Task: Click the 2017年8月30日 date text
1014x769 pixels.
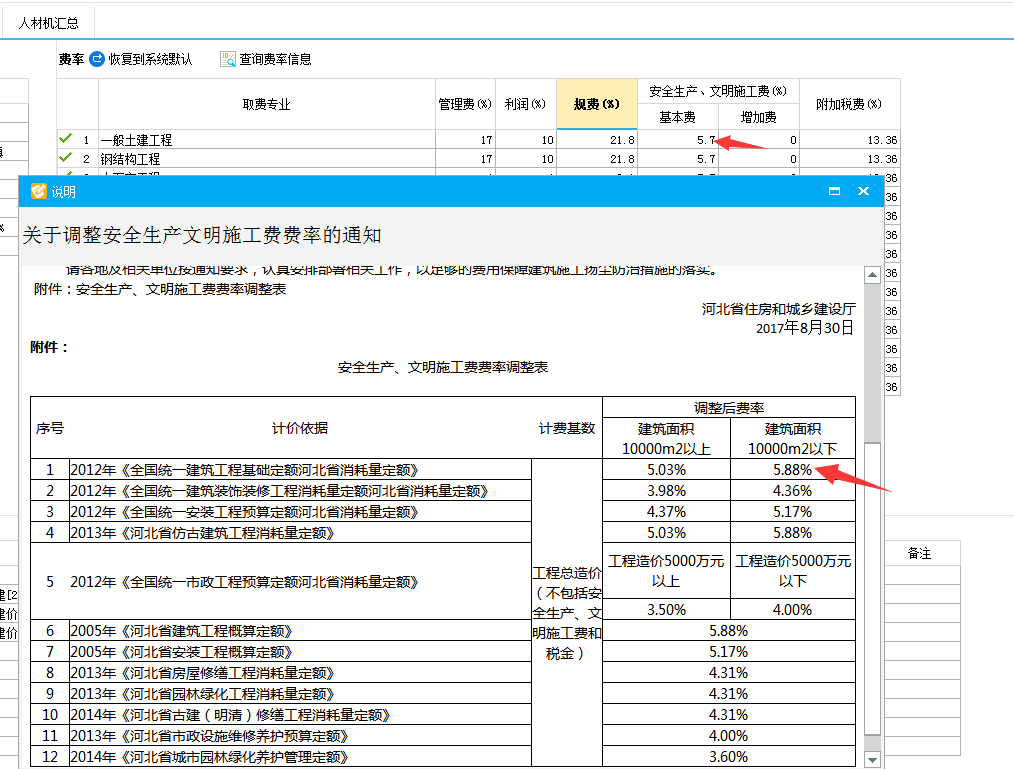Action: 804,328
